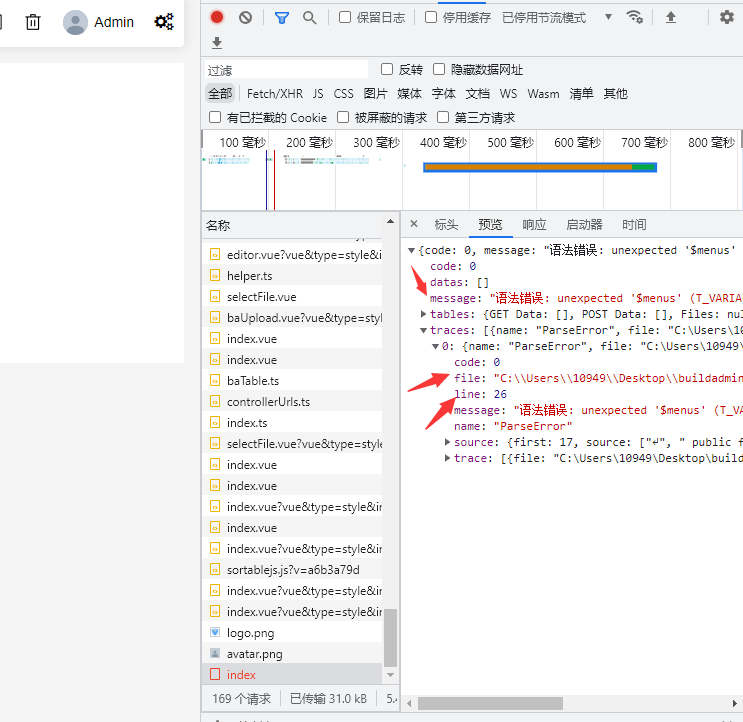Viewport: 743px width, 722px height.
Task: Collapse the traces array node
Action: coord(423,330)
